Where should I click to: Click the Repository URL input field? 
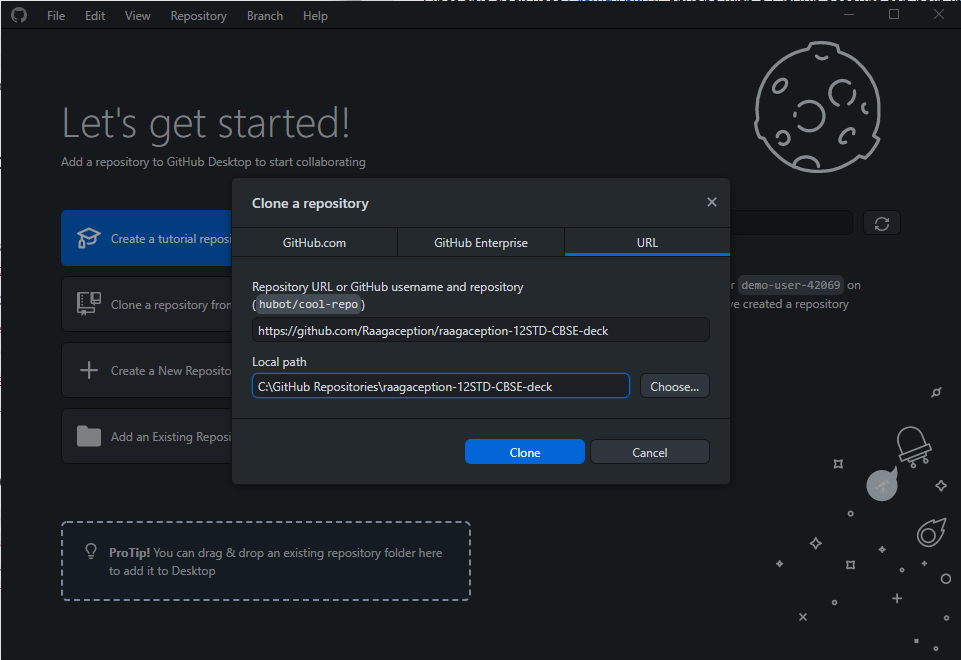(x=480, y=330)
